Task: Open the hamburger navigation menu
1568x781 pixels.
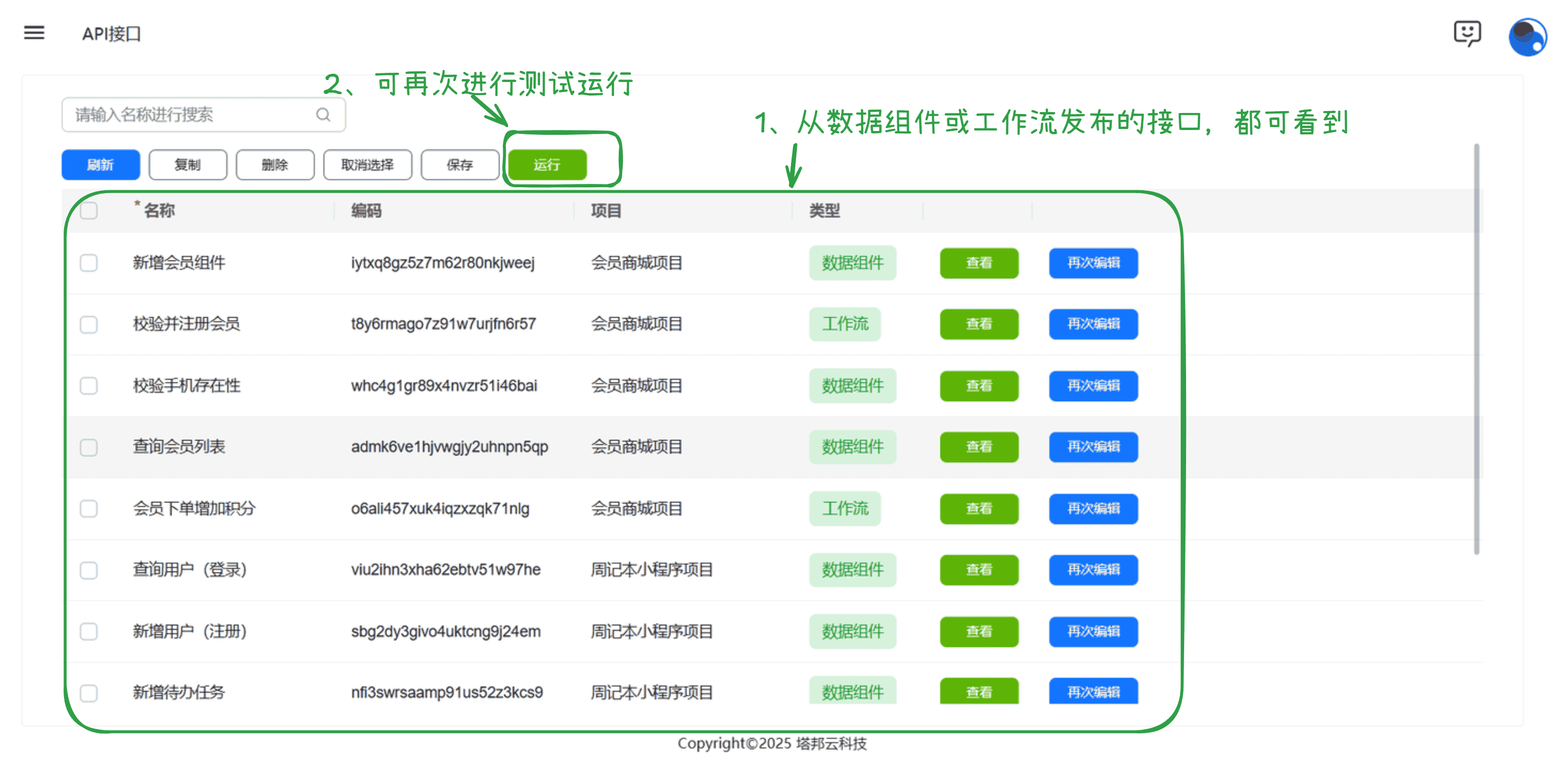Action: [x=34, y=32]
